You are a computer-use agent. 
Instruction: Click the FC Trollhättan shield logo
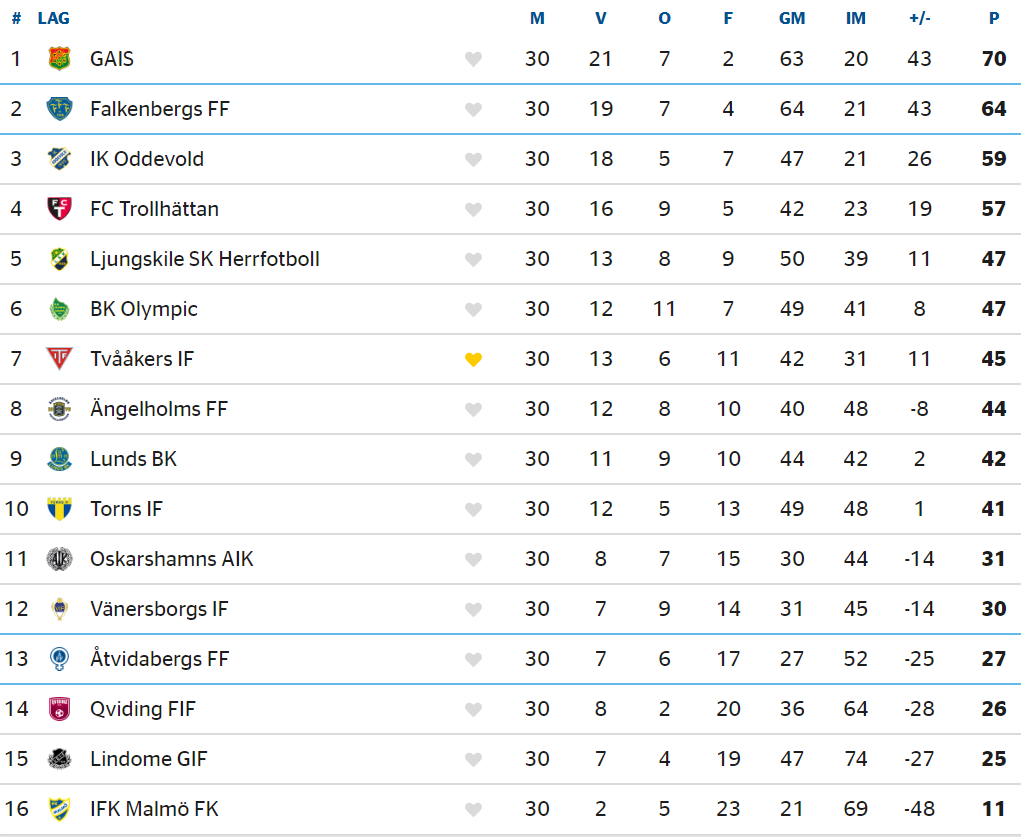59,209
